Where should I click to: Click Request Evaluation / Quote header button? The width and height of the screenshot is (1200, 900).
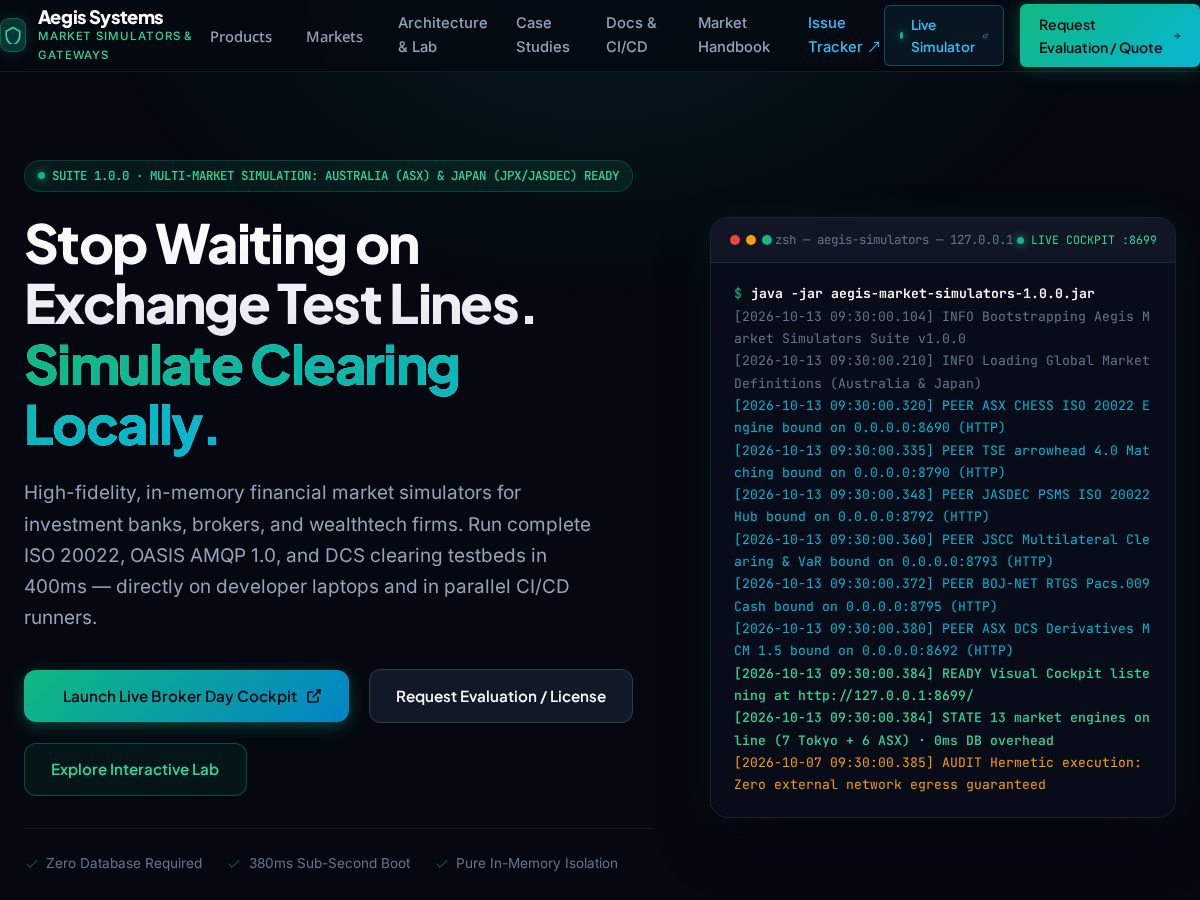(1110, 36)
